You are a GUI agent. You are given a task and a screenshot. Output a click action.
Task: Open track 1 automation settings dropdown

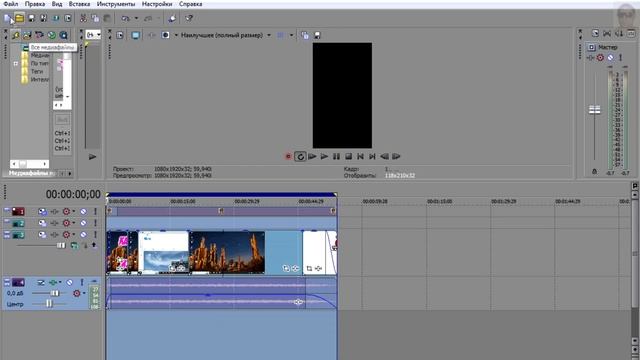(x=74, y=211)
